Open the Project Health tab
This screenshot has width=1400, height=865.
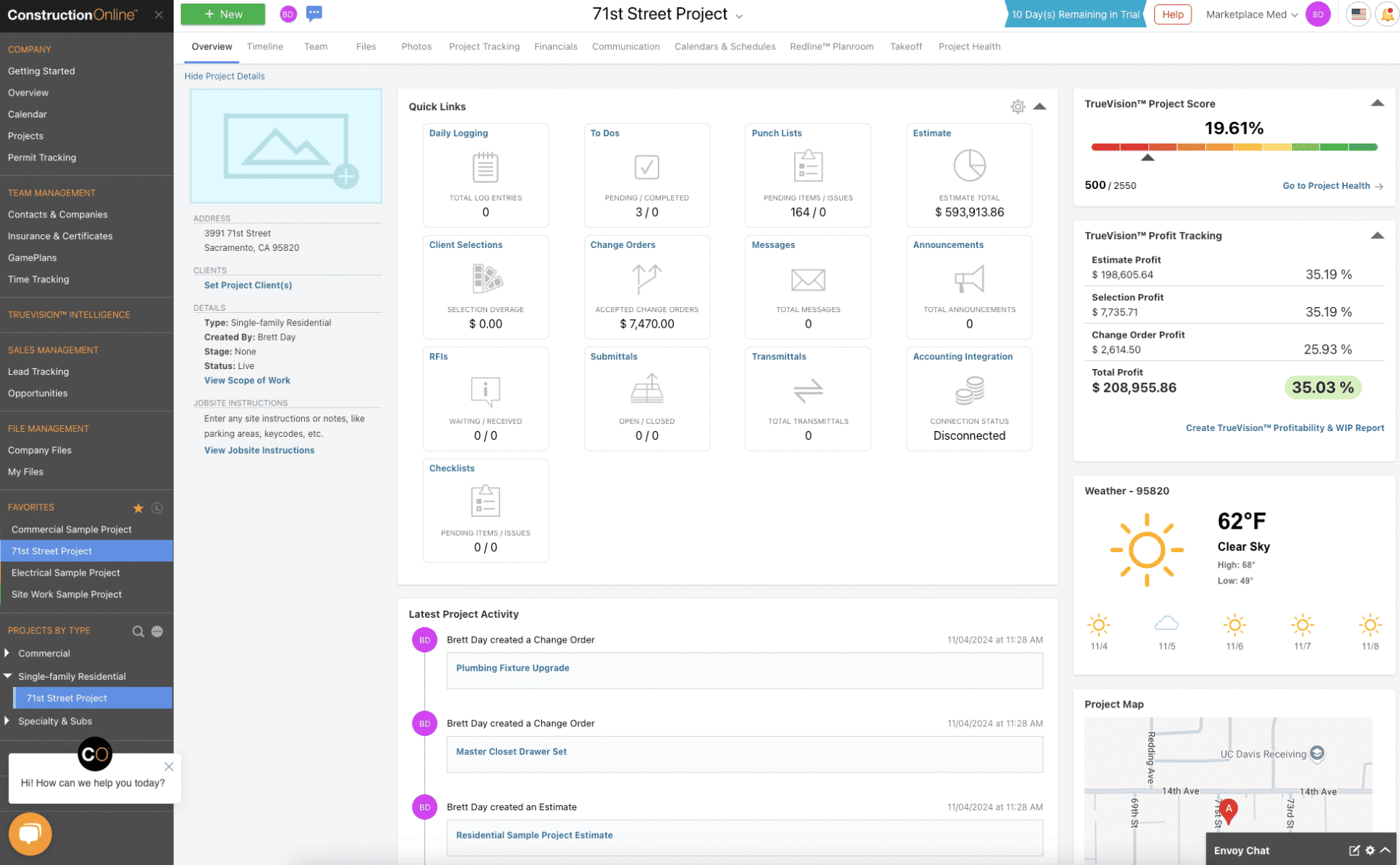point(969,46)
